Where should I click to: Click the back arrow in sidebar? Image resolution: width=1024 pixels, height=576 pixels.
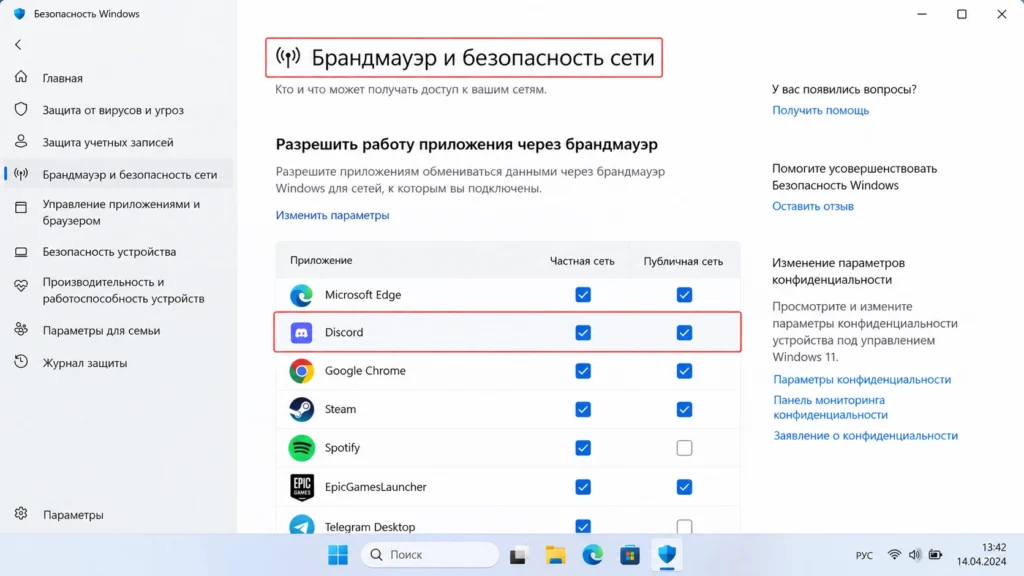pyautogui.click(x=18, y=44)
